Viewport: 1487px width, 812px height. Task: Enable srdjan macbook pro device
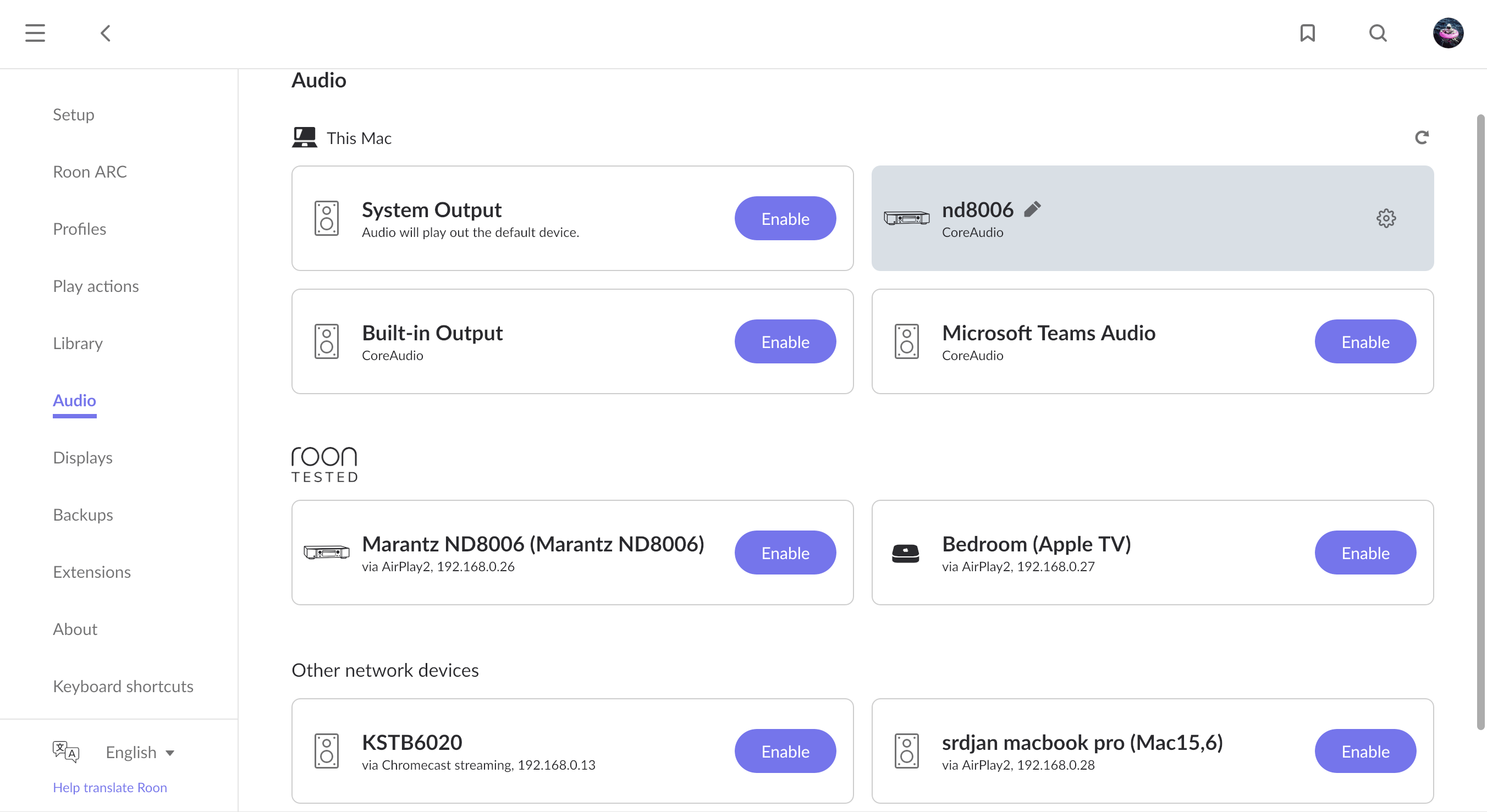pos(1365,751)
